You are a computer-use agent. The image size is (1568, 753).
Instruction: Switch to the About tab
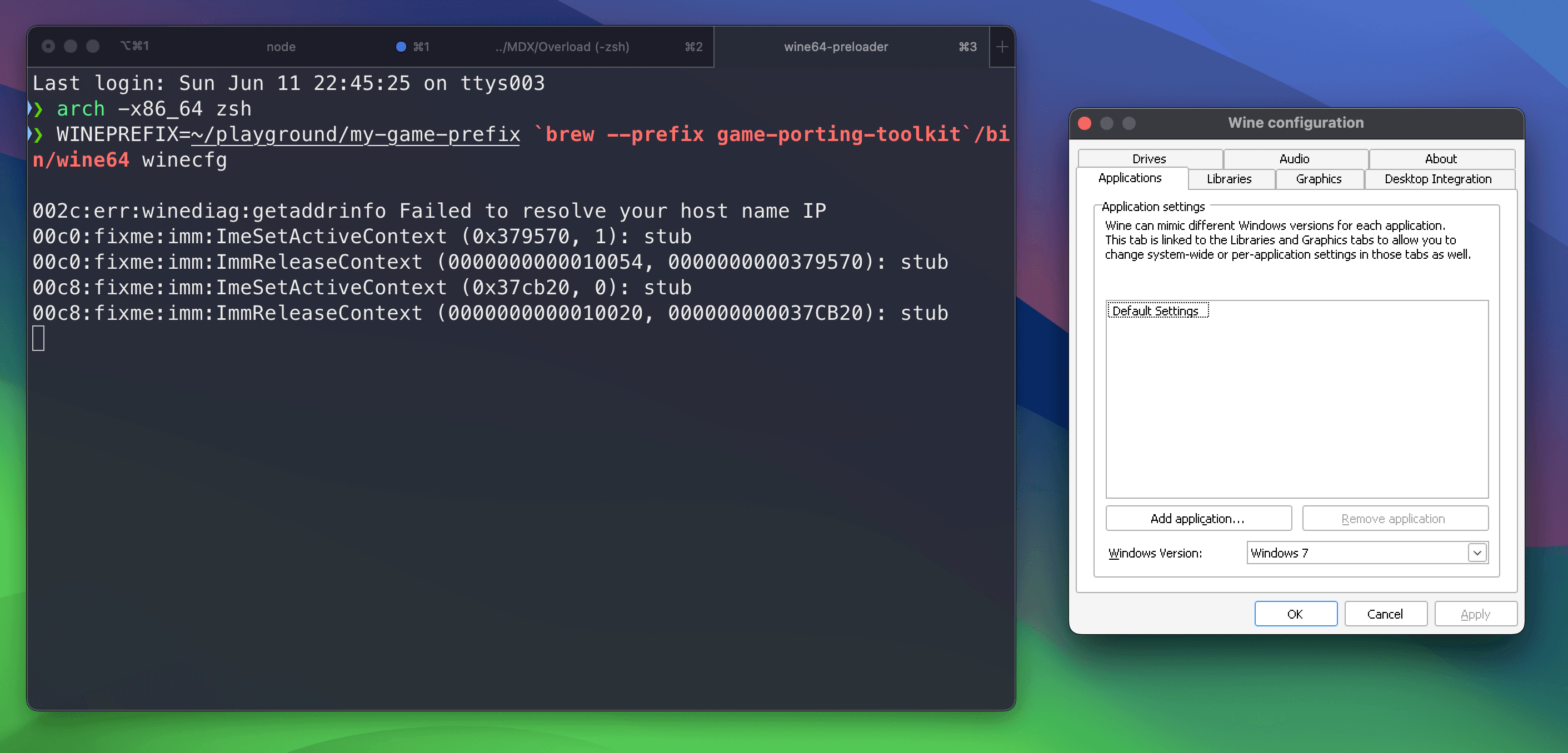point(1440,159)
